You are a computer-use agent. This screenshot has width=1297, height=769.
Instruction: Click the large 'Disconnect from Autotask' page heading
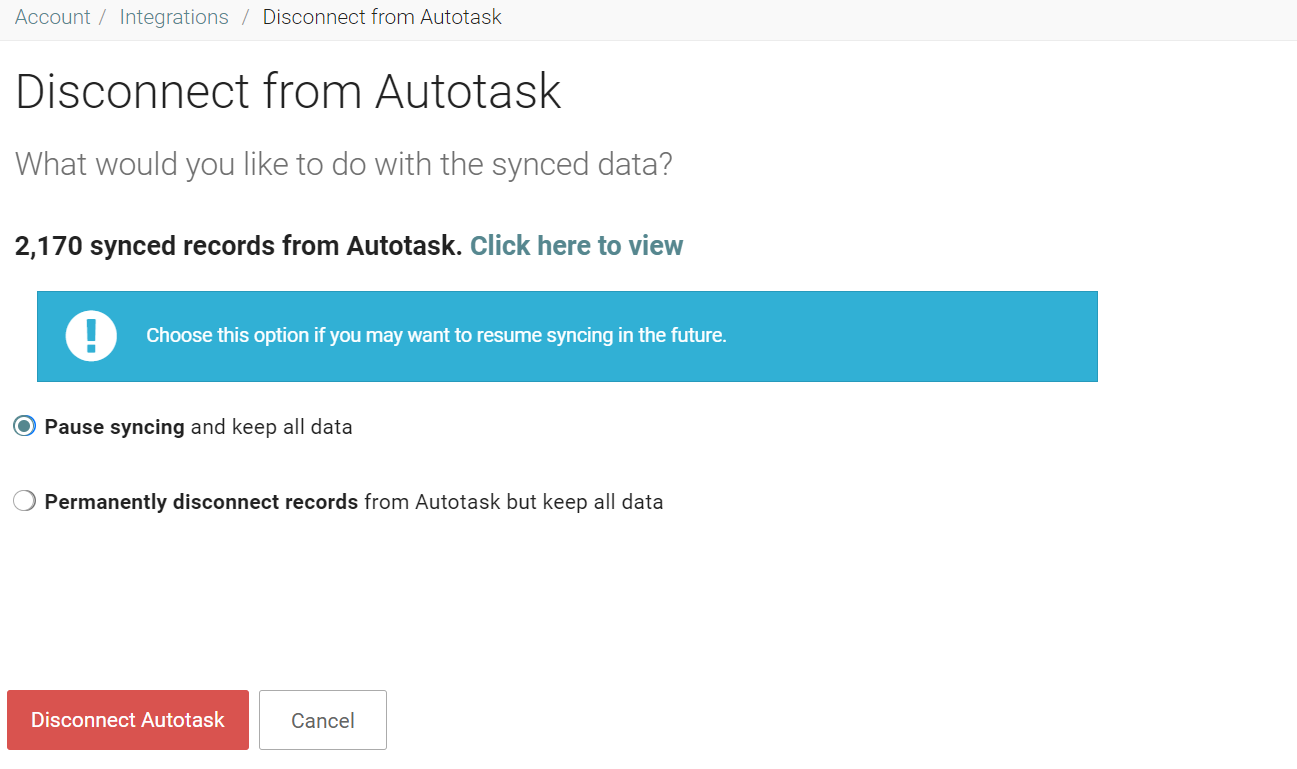pos(288,92)
